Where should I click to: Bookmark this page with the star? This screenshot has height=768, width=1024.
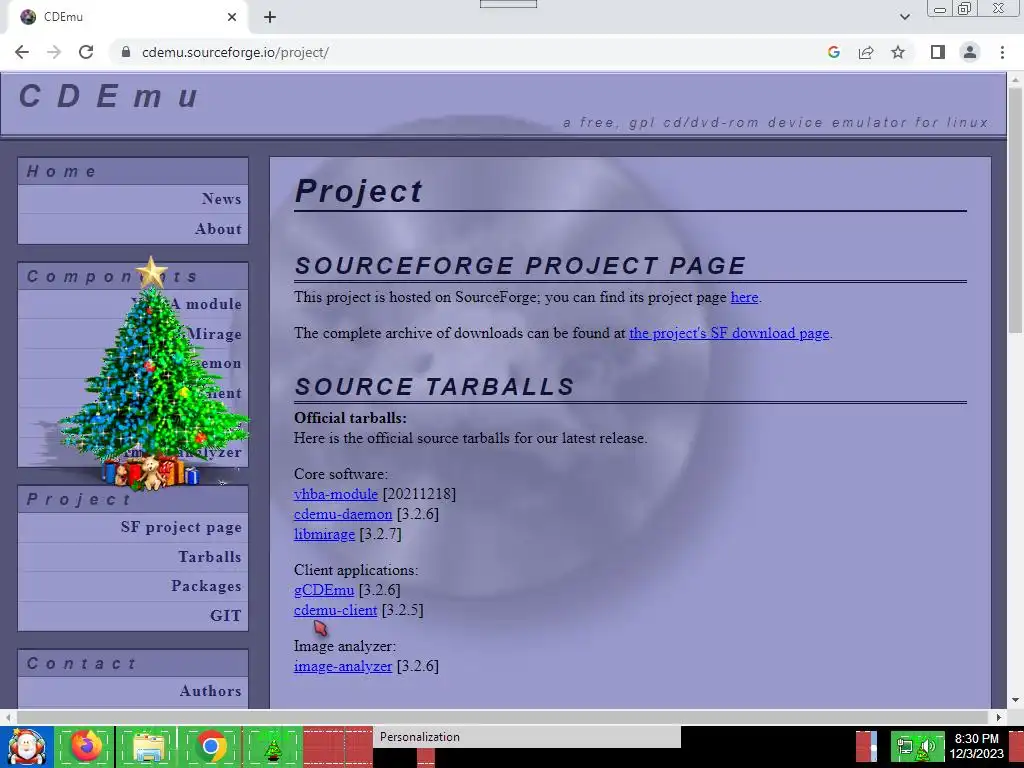(898, 52)
